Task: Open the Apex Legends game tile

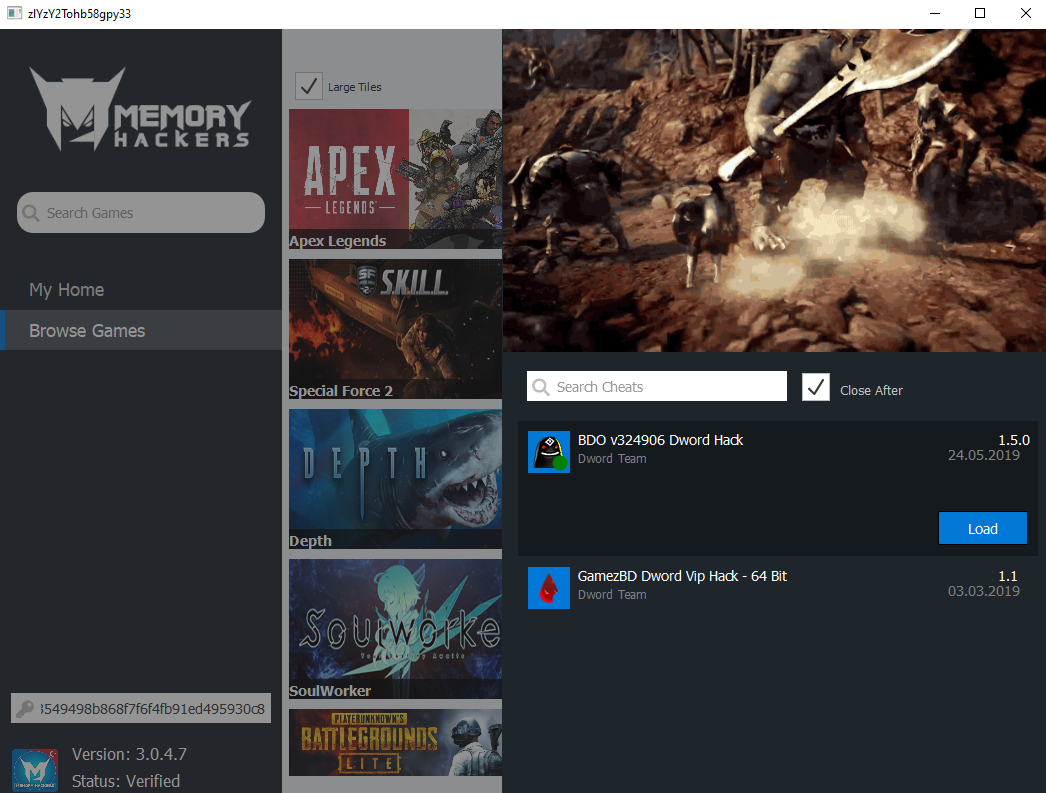Action: [396, 179]
